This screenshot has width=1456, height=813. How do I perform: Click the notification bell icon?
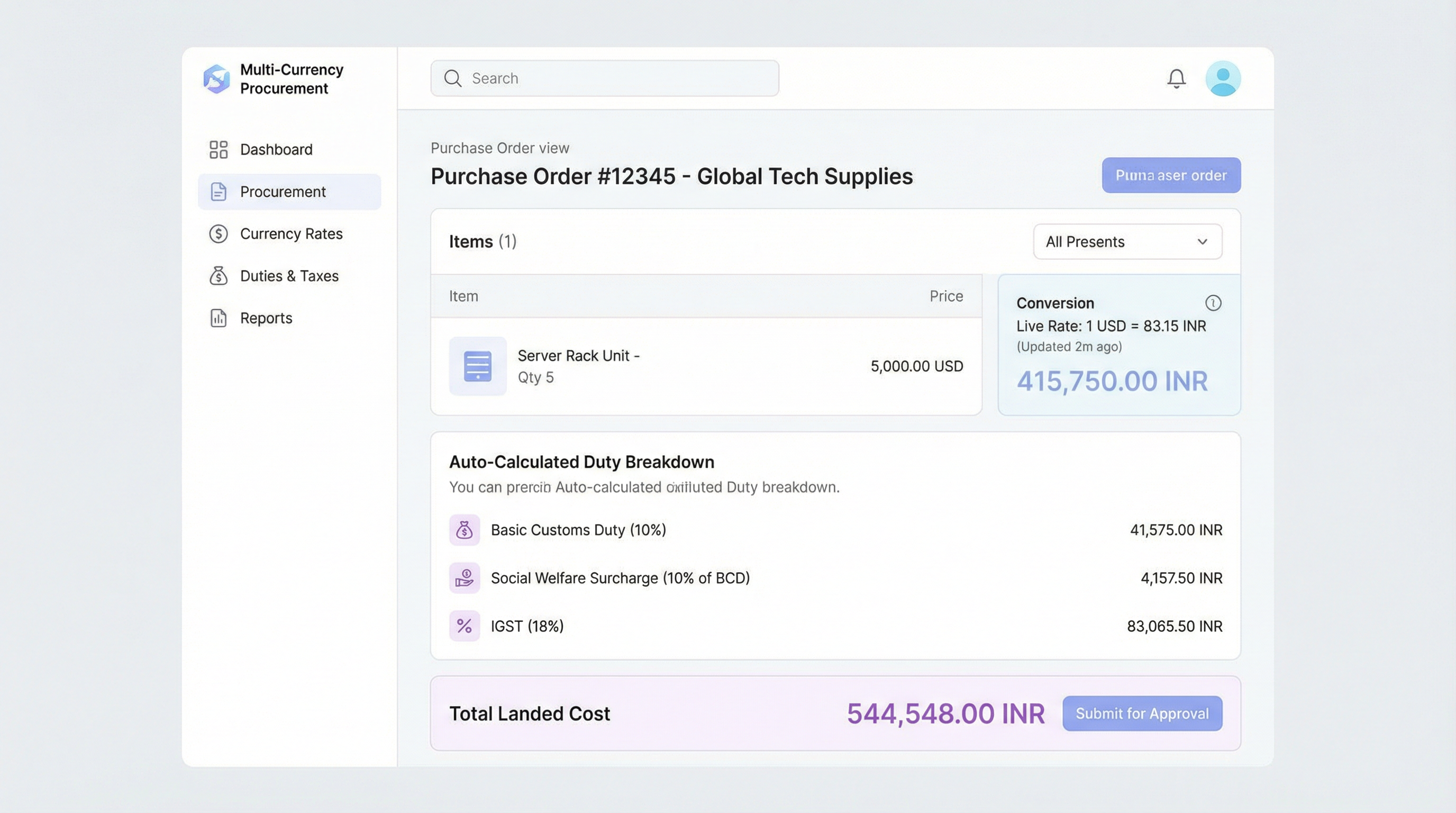(1176, 78)
